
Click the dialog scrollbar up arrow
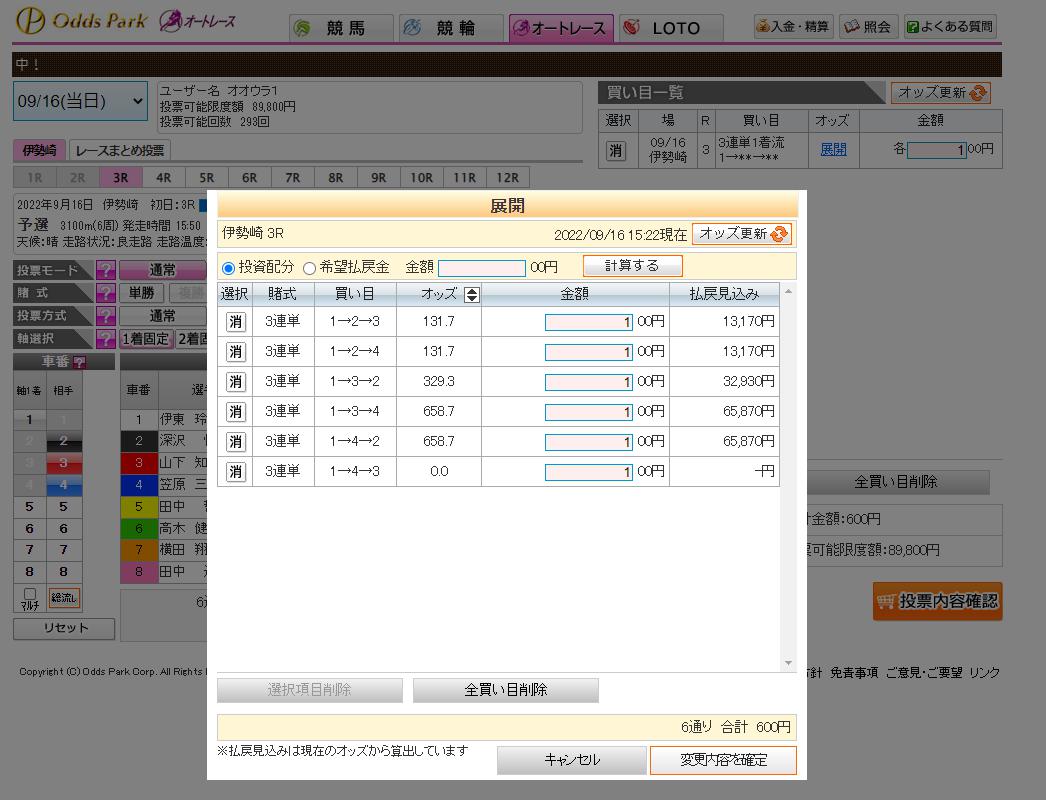click(789, 292)
